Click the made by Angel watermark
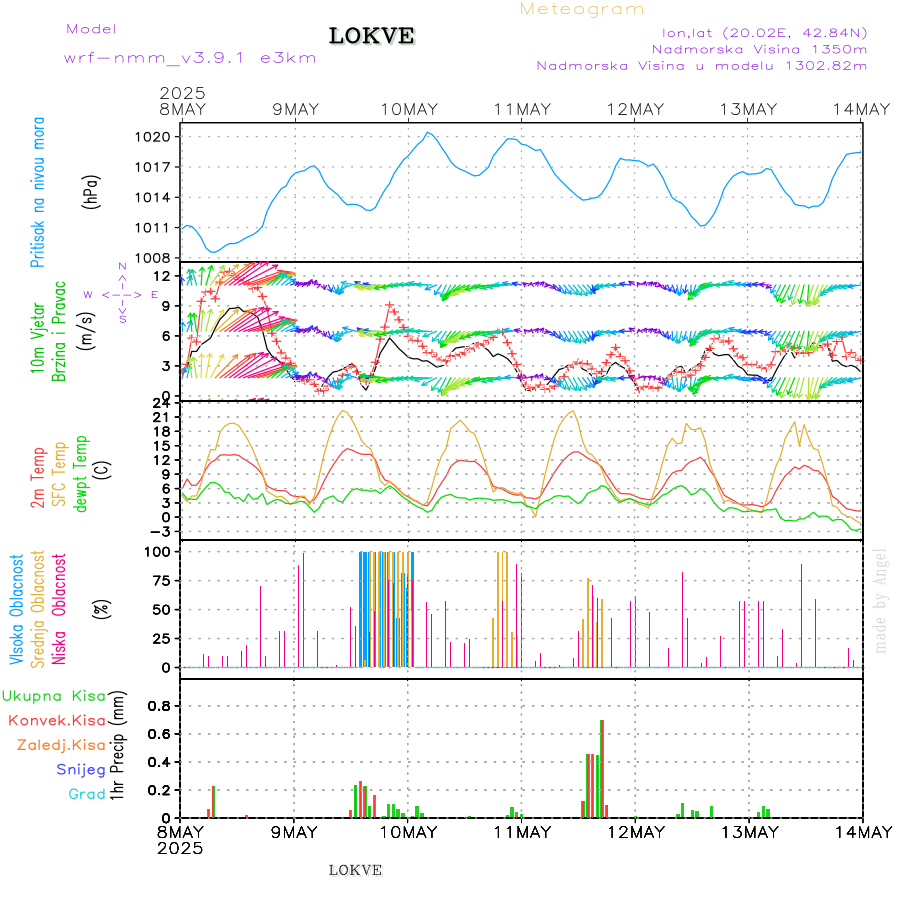The width and height of the screenshot is (900, 900). (x=881, y=600)
